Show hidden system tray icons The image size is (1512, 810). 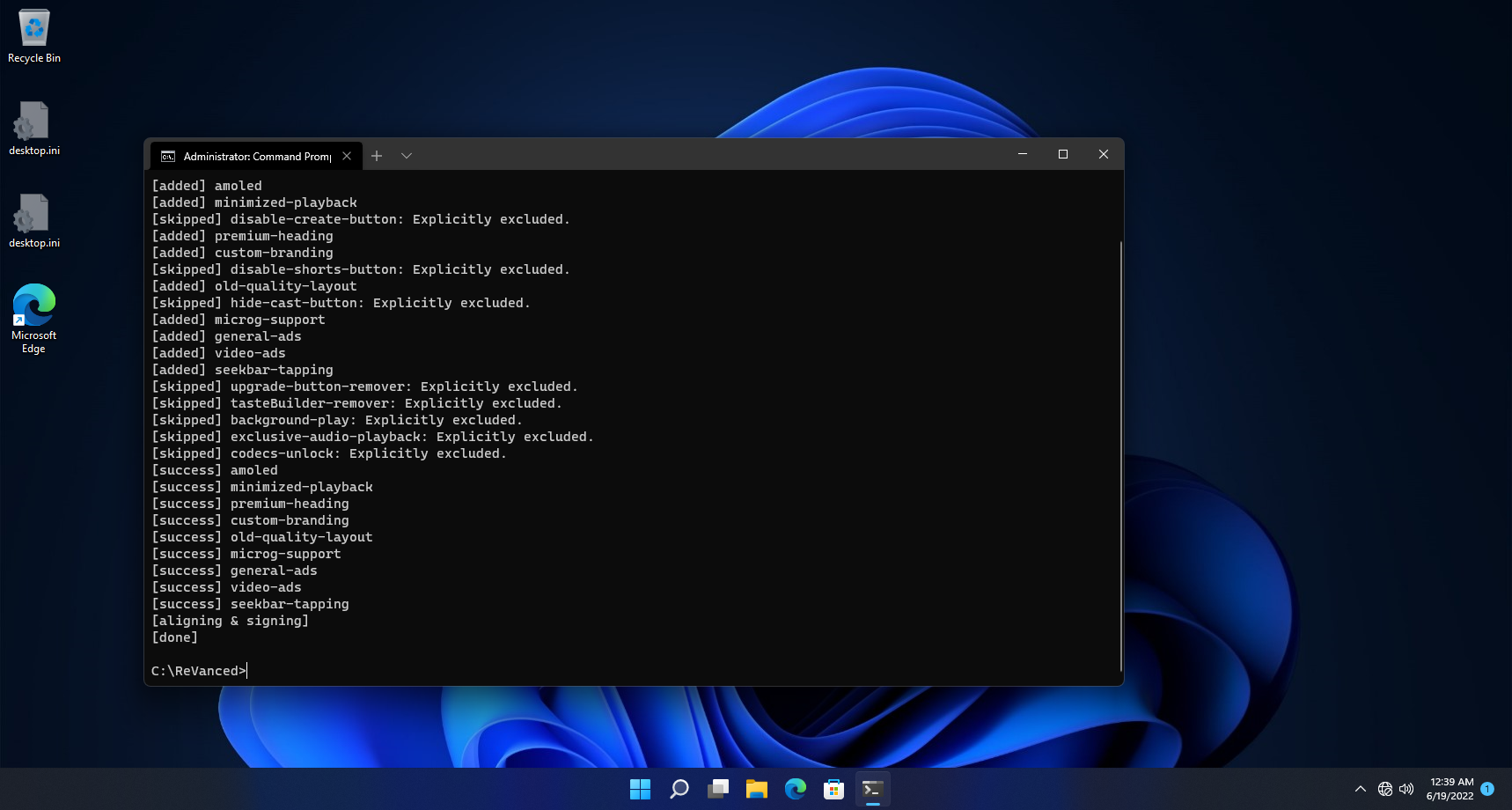pos(1361,789)
